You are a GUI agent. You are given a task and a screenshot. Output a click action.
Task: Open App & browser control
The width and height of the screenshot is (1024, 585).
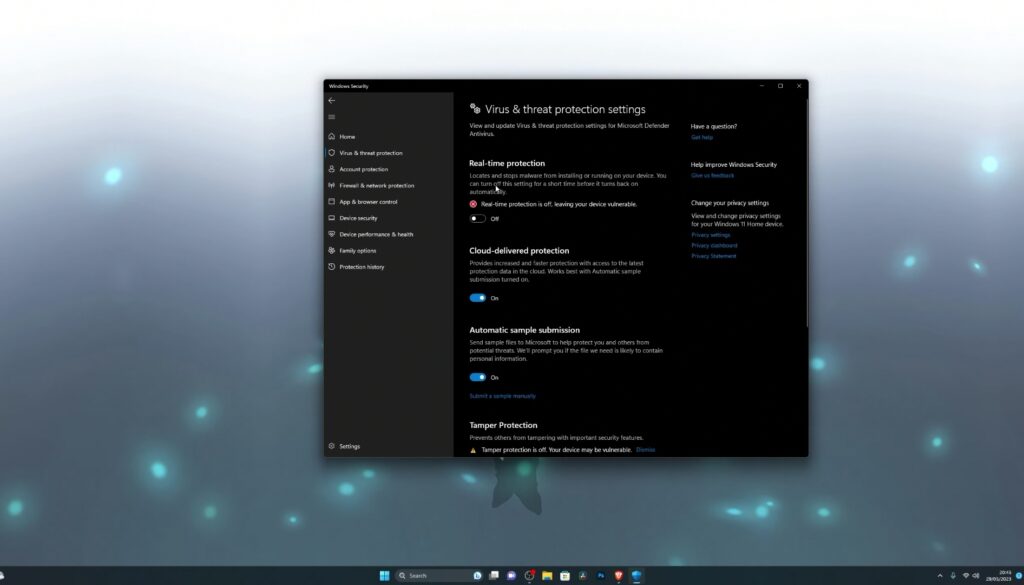coord(368,202)
